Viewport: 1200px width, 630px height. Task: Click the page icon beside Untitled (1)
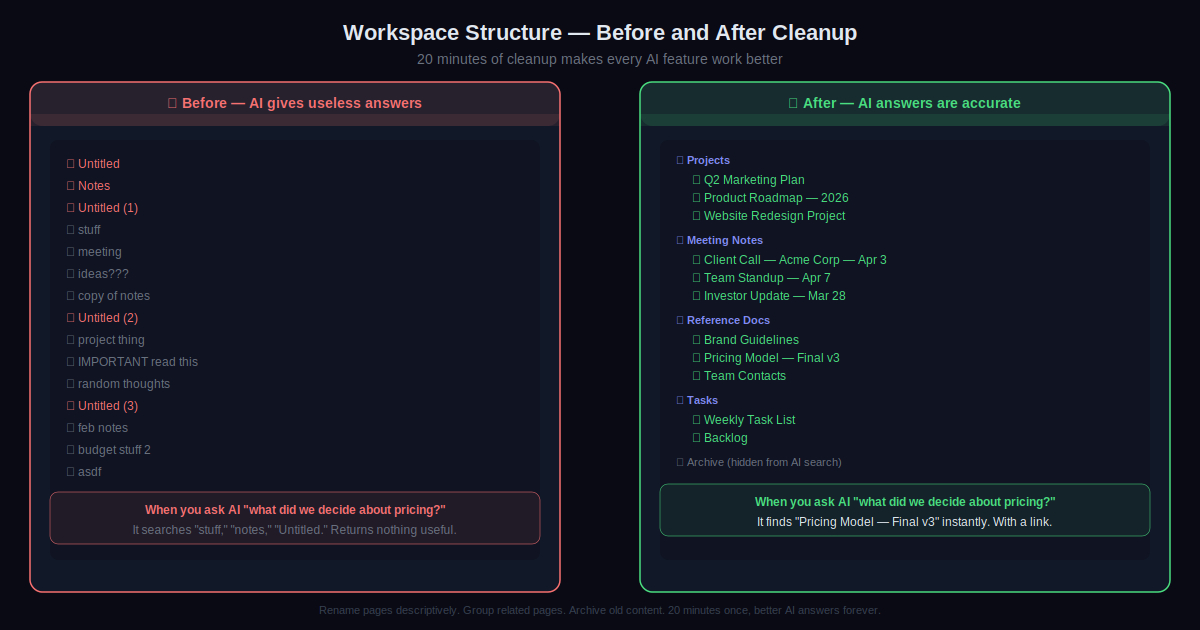click(x=70, y=208)
